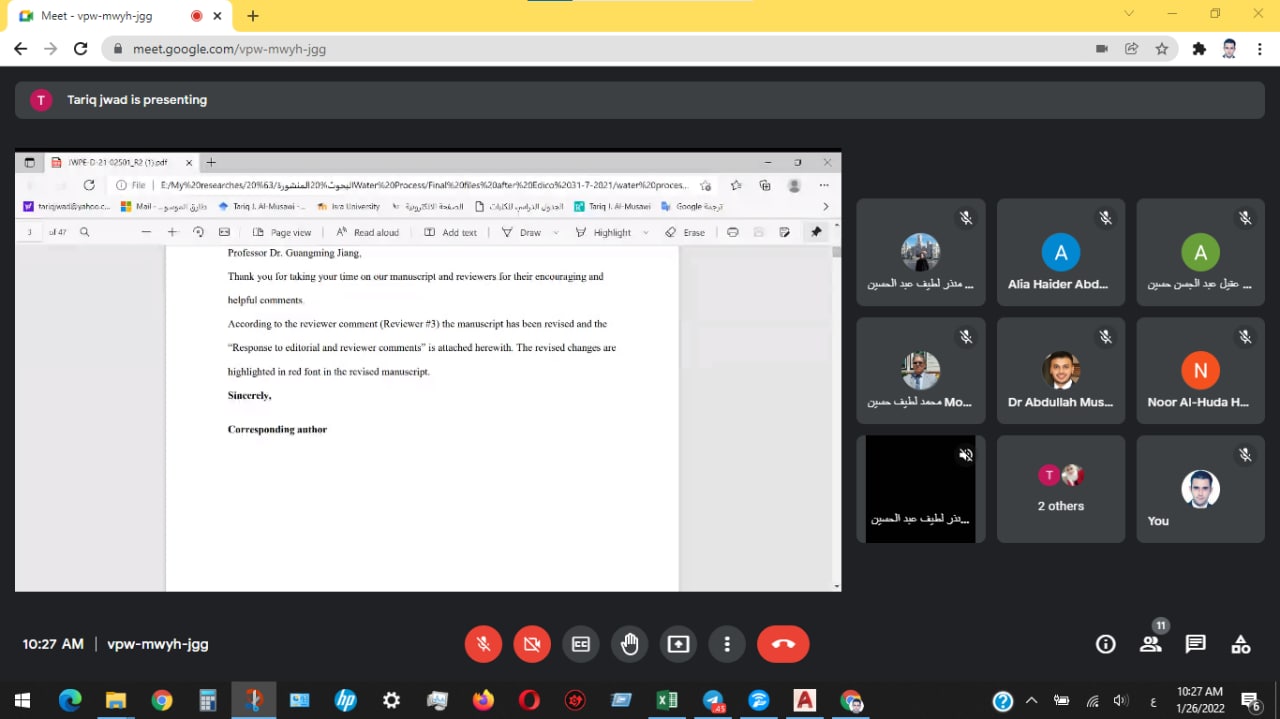1280x719 pixels.
Task: Open a new Chrome tab
Action: point(253,16)
